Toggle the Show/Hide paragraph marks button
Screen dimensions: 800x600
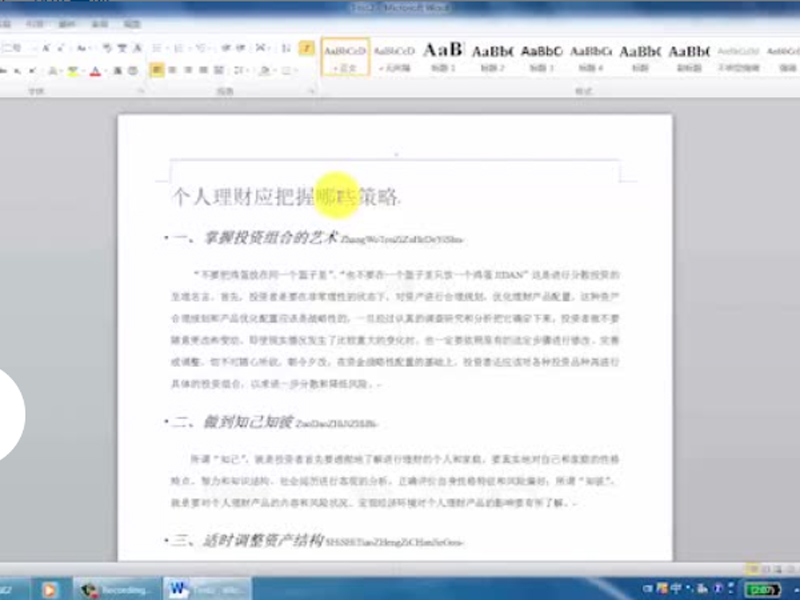click(307, 48)
